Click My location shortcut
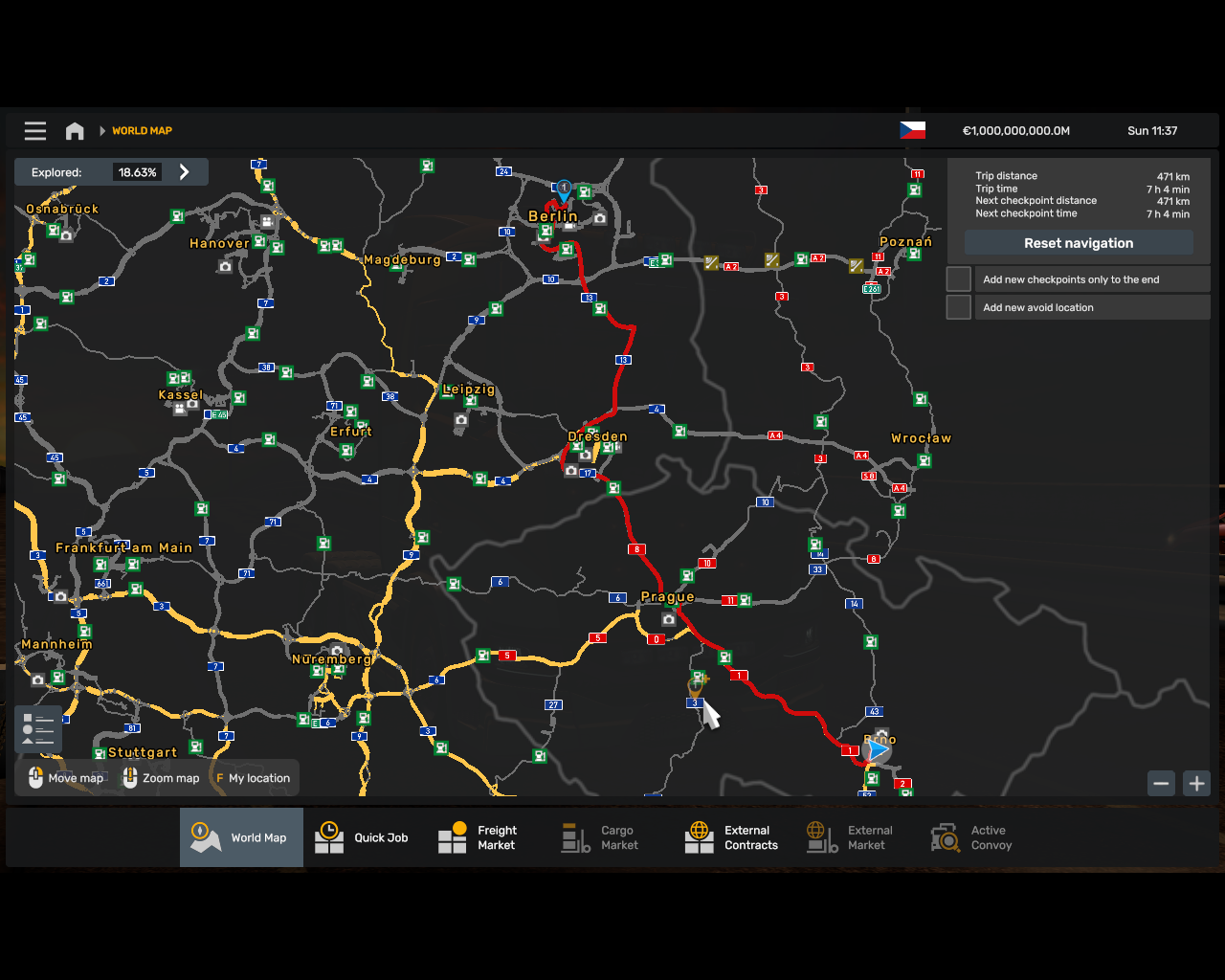Viewport: 1225px width, 980px height. (254, 778)
